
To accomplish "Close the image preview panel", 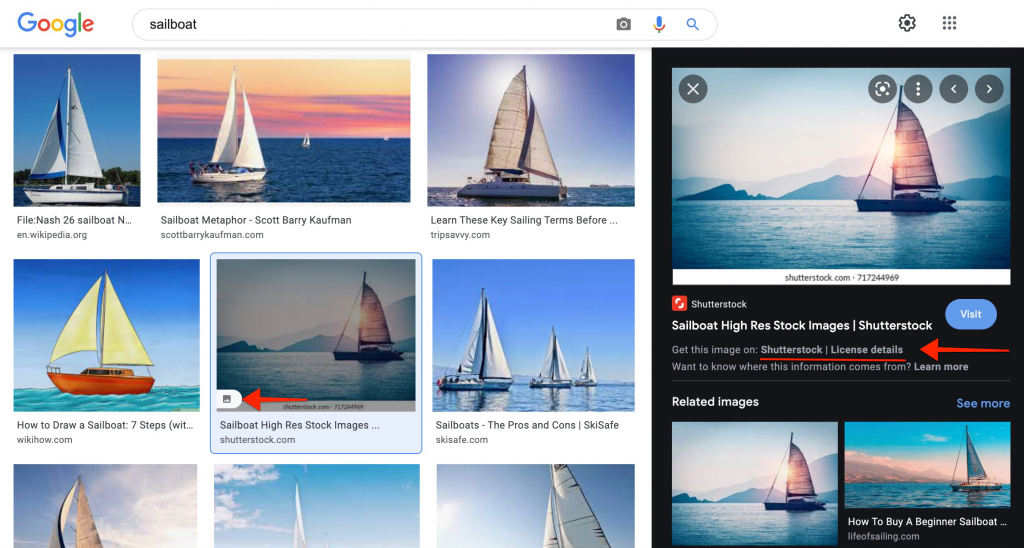I will 693,89.
